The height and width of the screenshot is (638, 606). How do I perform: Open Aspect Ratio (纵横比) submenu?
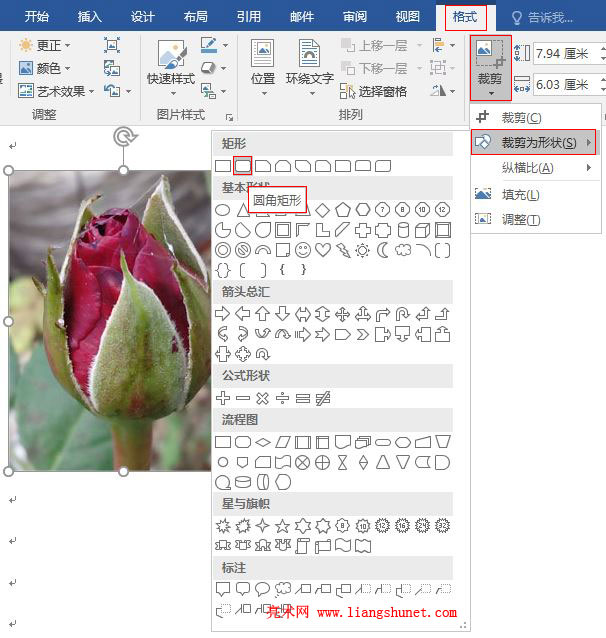point(535,168)
